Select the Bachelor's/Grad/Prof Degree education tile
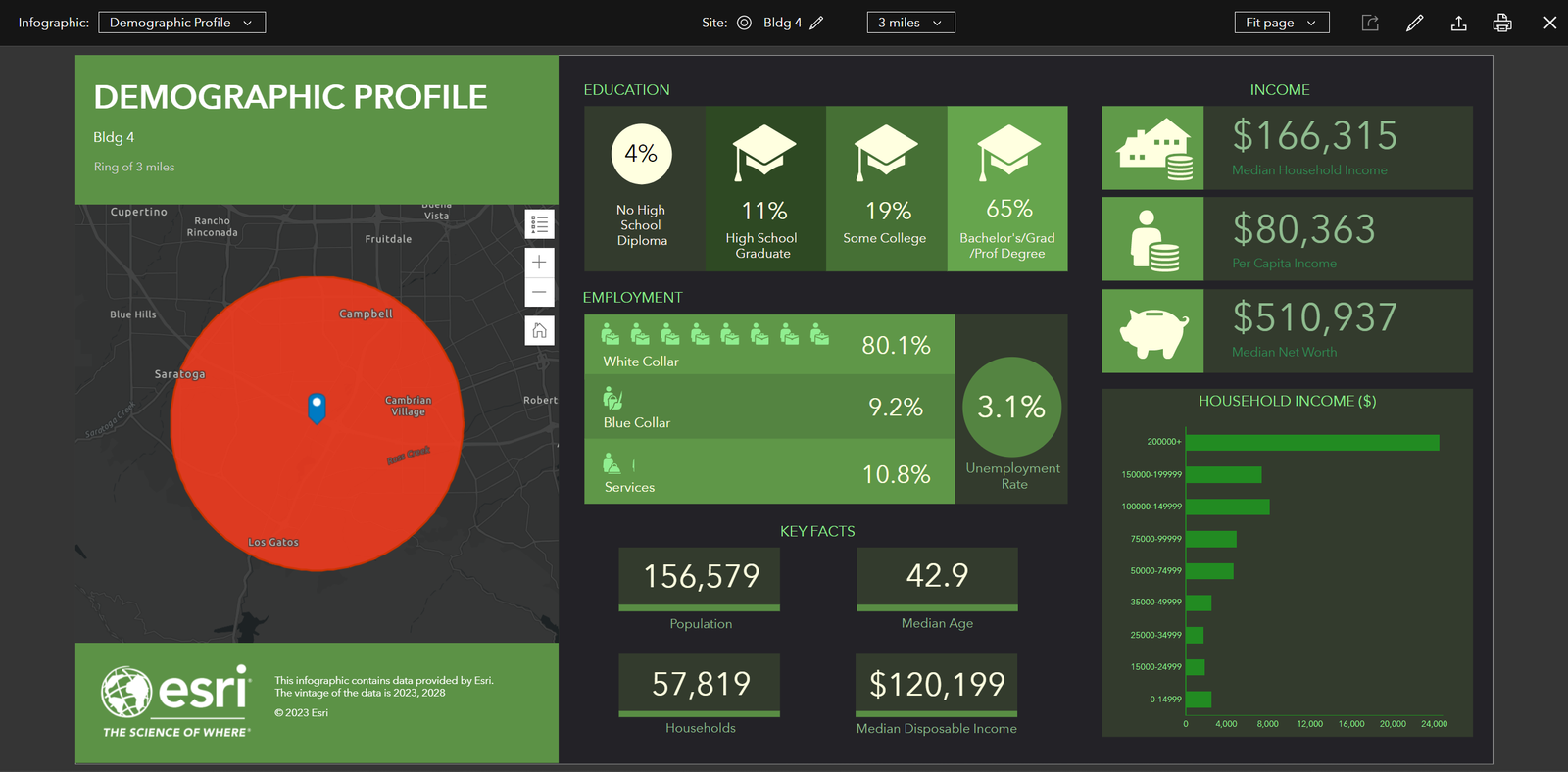The image size is (1568, 772). [1006, 188]
